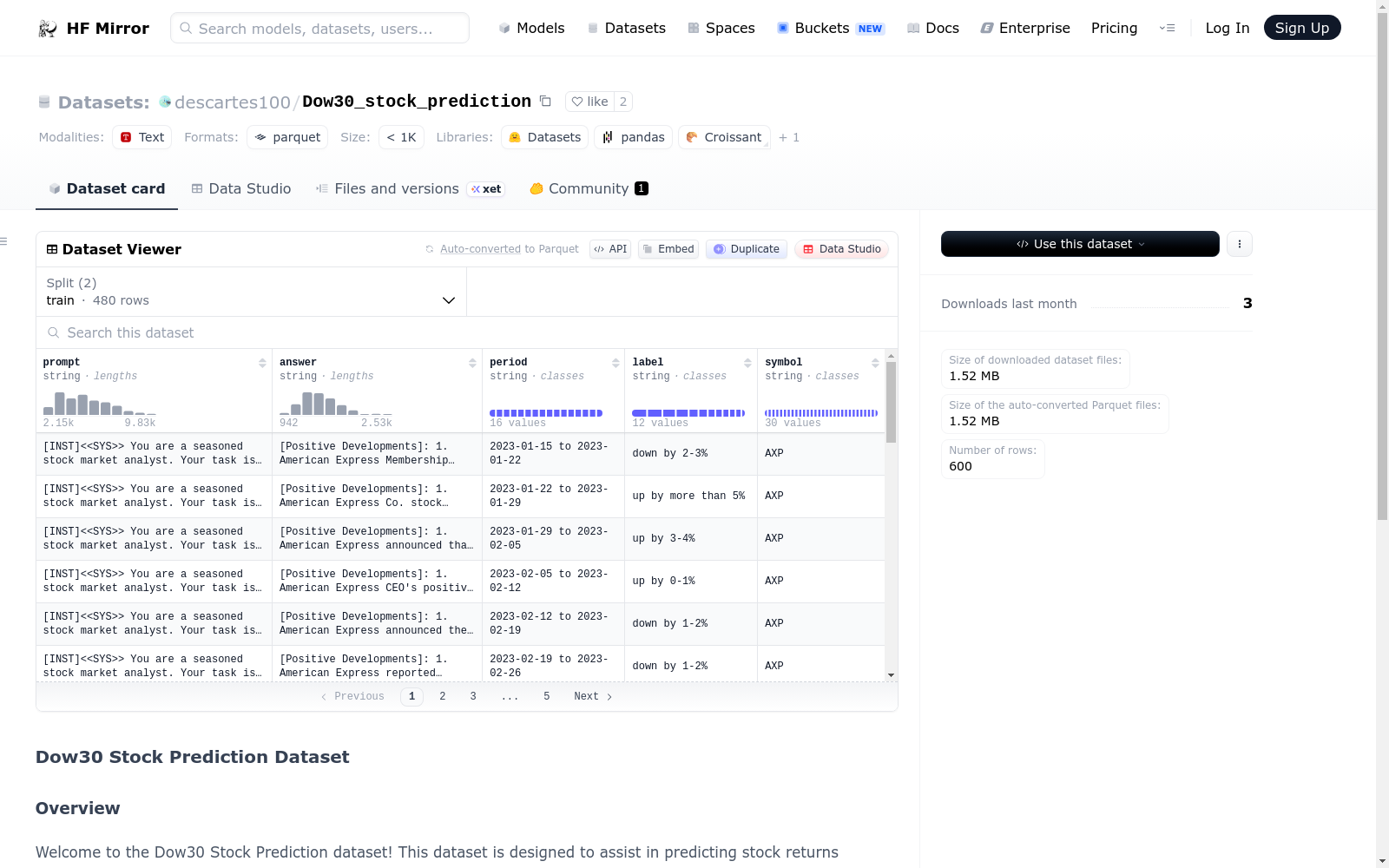Go to page 3 of the dataset
This screenshot has width=1389, height=868.
point(473,696)
